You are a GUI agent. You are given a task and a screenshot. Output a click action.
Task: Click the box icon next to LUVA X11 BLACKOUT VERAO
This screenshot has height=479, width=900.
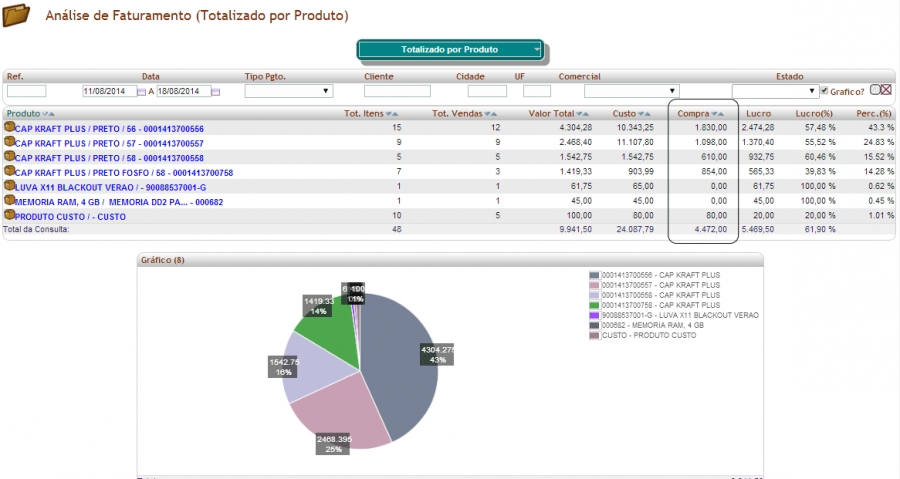pos(10,186)
